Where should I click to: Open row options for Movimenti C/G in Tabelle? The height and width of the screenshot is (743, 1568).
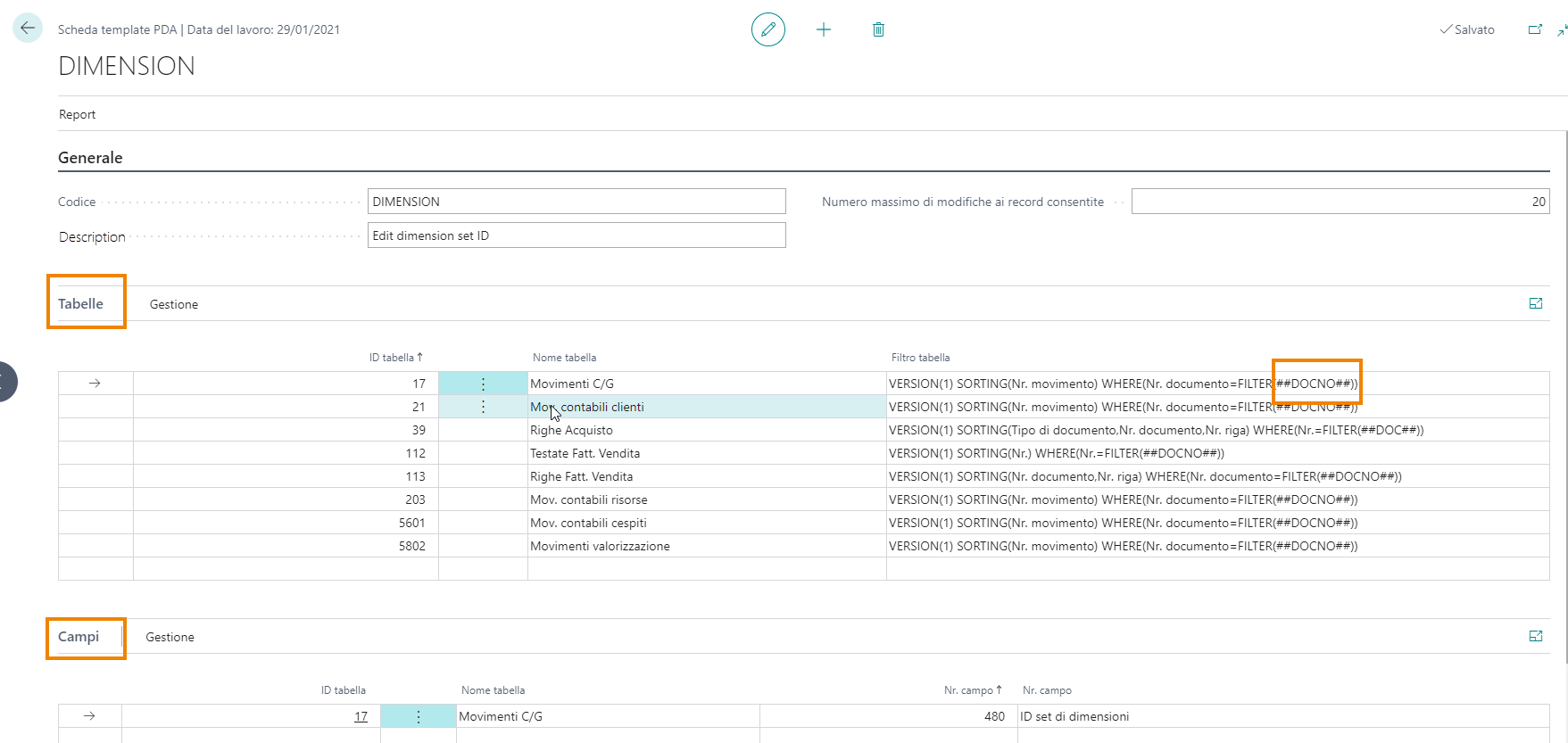[x=483, y=384]
